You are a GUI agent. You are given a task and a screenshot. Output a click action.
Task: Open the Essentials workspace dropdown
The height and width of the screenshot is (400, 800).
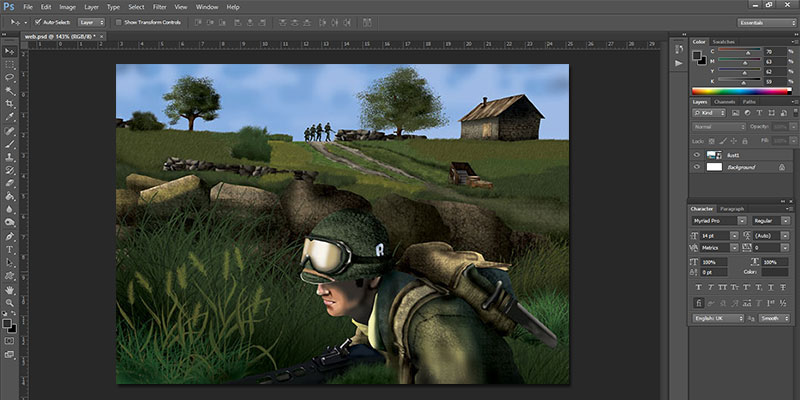[766, 22]
